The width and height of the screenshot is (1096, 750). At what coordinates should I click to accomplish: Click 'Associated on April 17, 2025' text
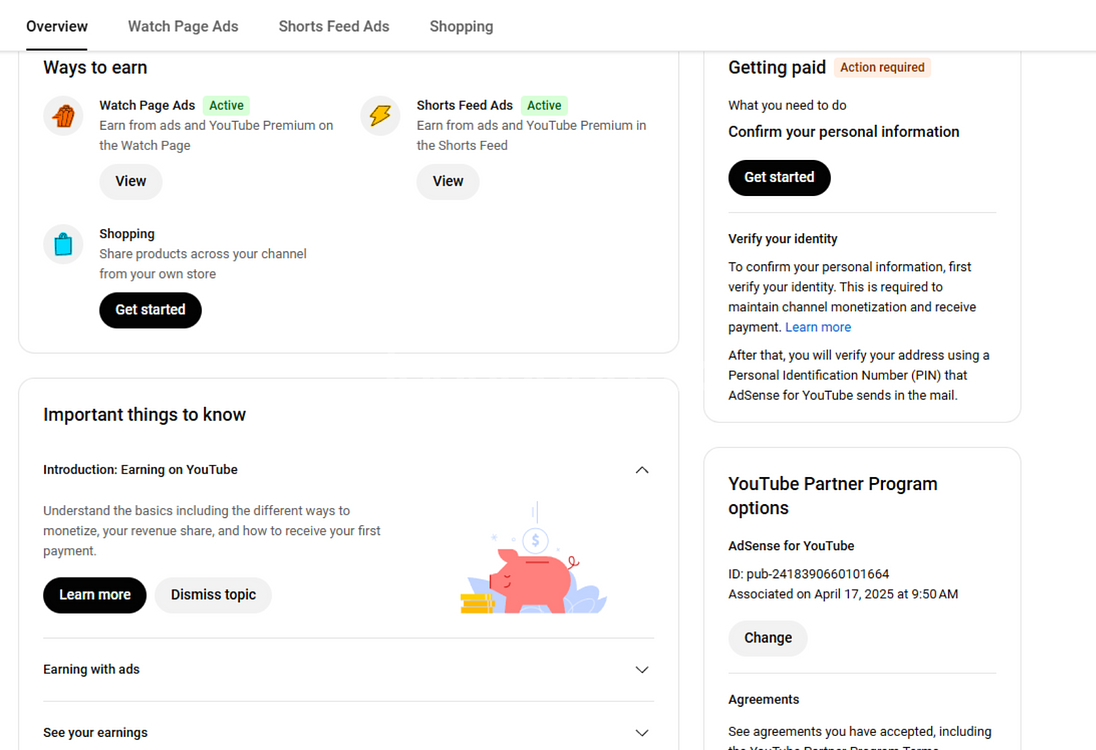pyautogui.click(x=843, y=595)
